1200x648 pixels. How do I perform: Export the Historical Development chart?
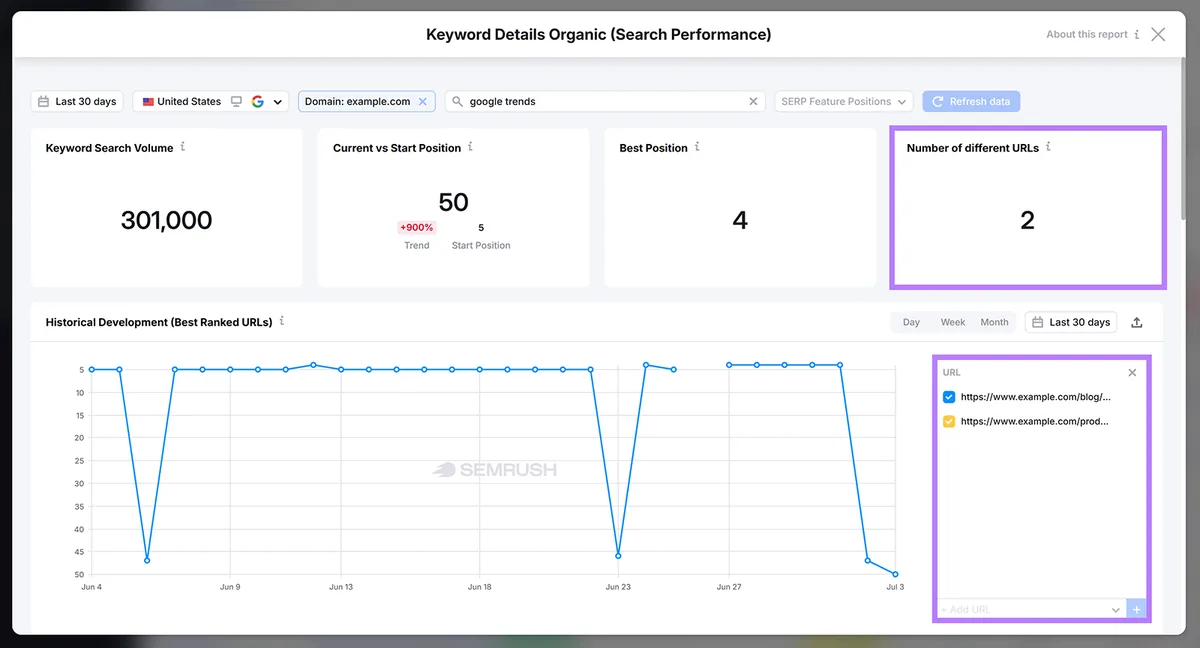click(1137, 322)
